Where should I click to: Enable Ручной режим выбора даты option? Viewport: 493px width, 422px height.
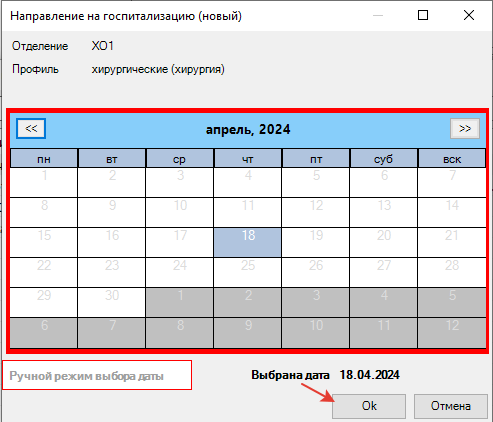(97, 375)
